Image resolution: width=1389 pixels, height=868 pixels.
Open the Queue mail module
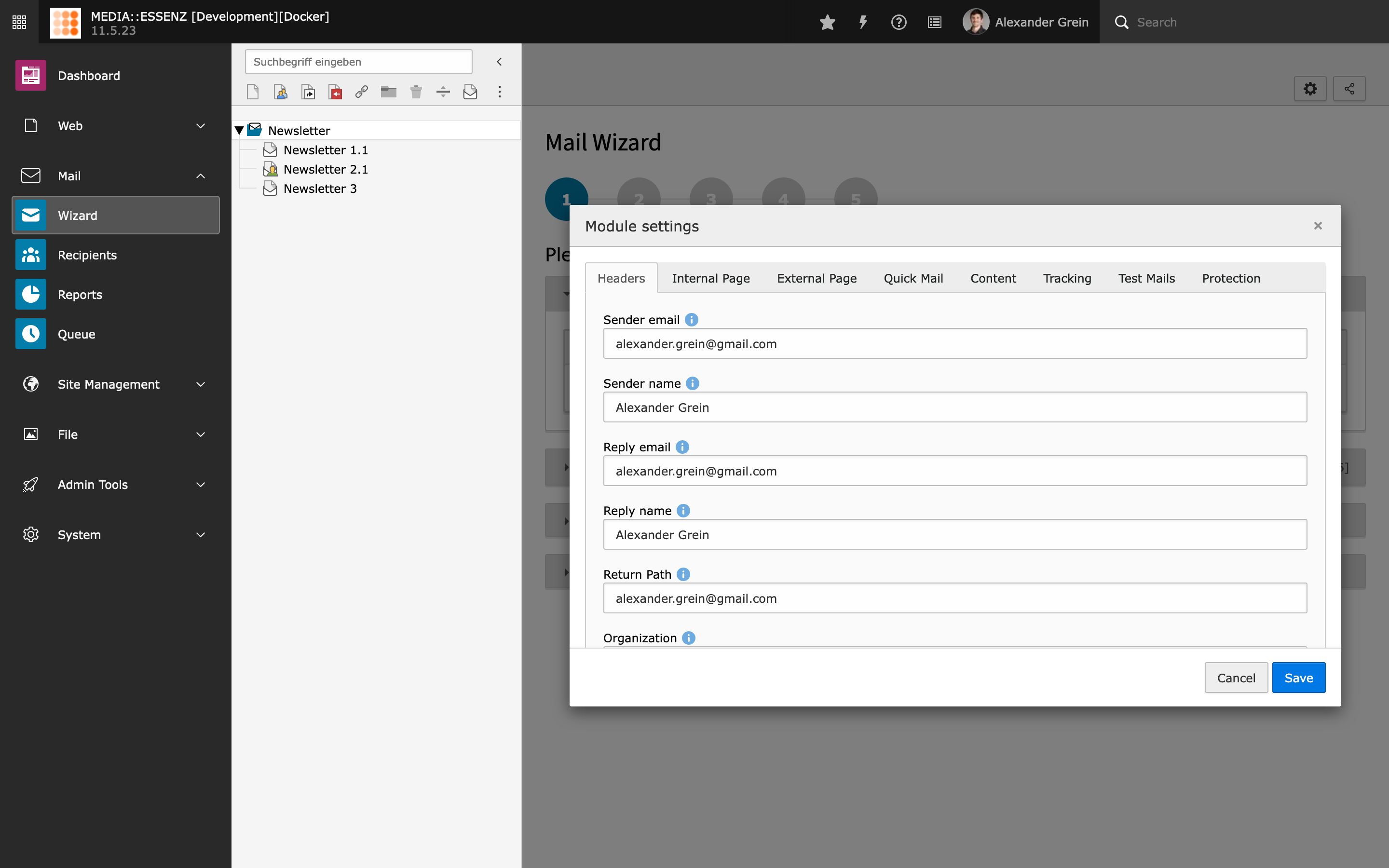tap(115, 334)
